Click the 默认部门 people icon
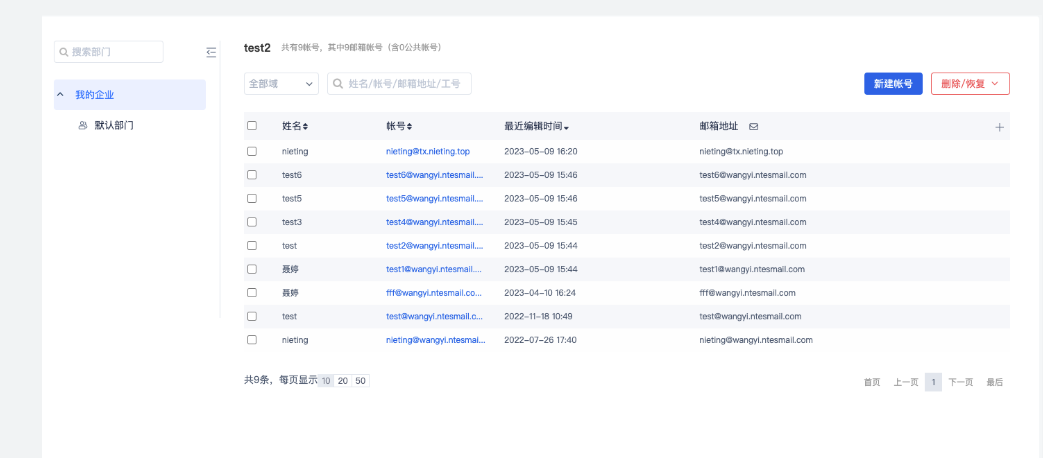 [83, 125]
